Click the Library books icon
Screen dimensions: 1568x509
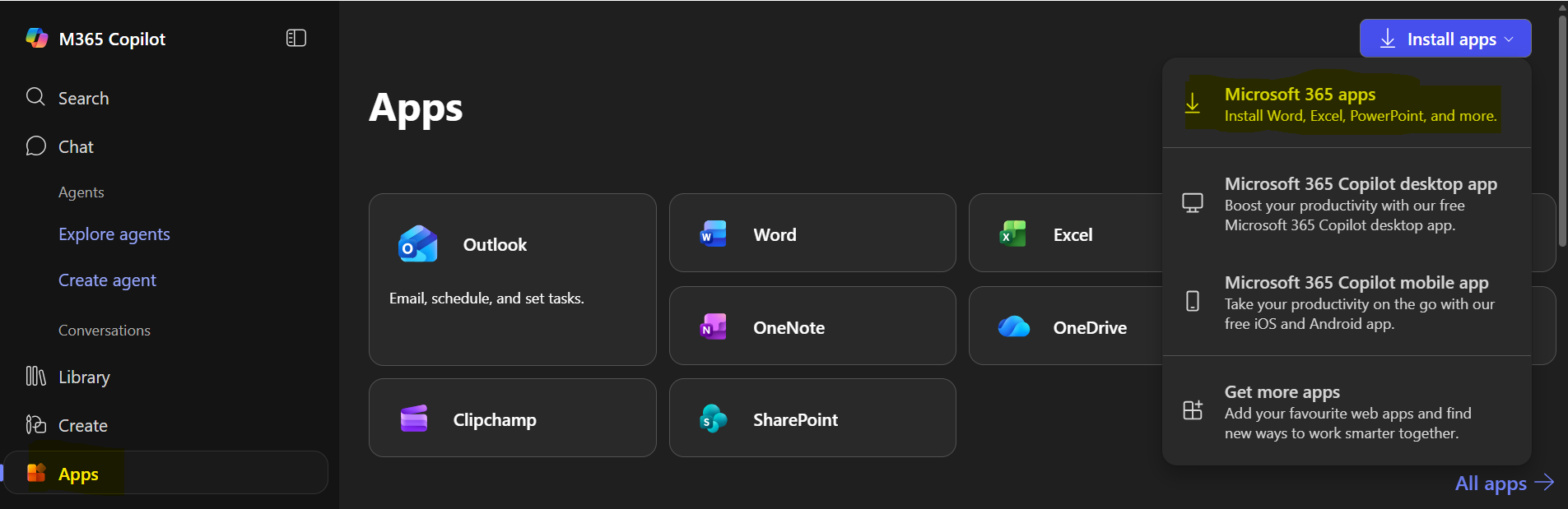click(x=35, y=377)
